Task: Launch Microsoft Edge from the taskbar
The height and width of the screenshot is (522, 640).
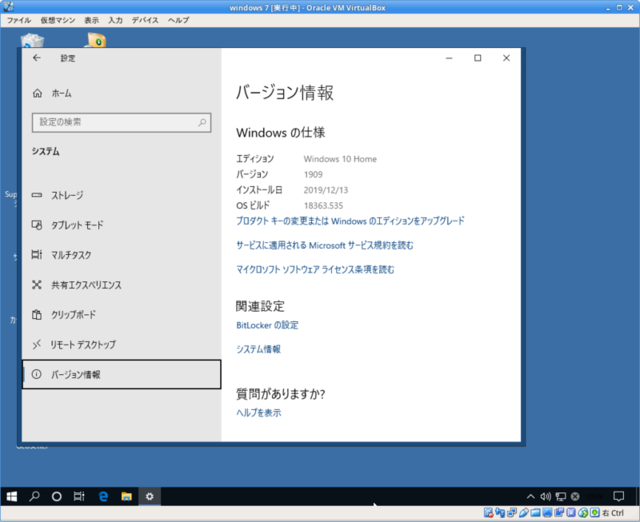Action: [103, 496]
